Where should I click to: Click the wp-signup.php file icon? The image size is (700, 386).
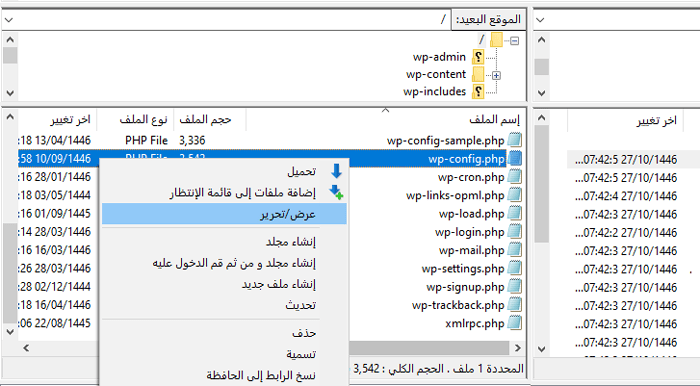[x=515, y=287]
